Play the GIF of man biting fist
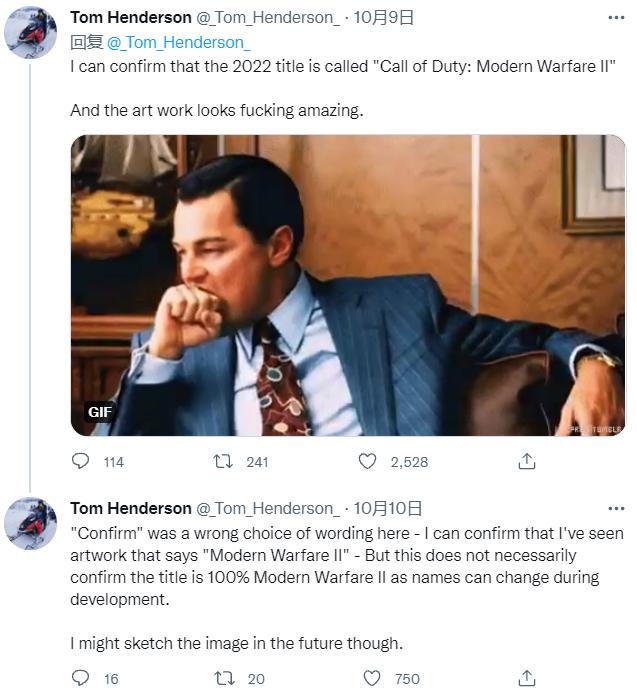This screenshot has height=692, width=637. [x=347, y=285]
